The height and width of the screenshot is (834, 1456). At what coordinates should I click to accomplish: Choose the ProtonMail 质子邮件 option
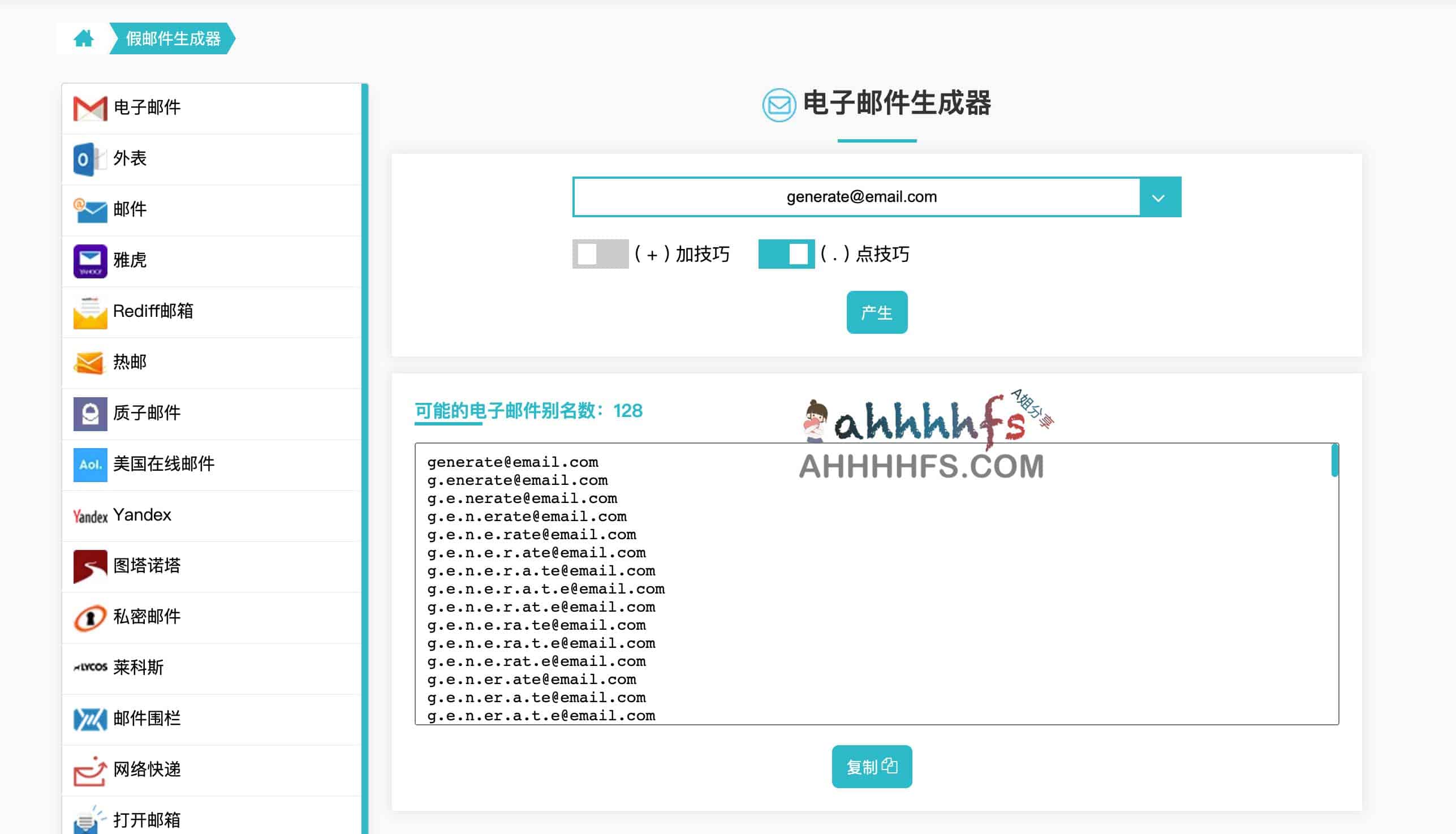[147, 413]
